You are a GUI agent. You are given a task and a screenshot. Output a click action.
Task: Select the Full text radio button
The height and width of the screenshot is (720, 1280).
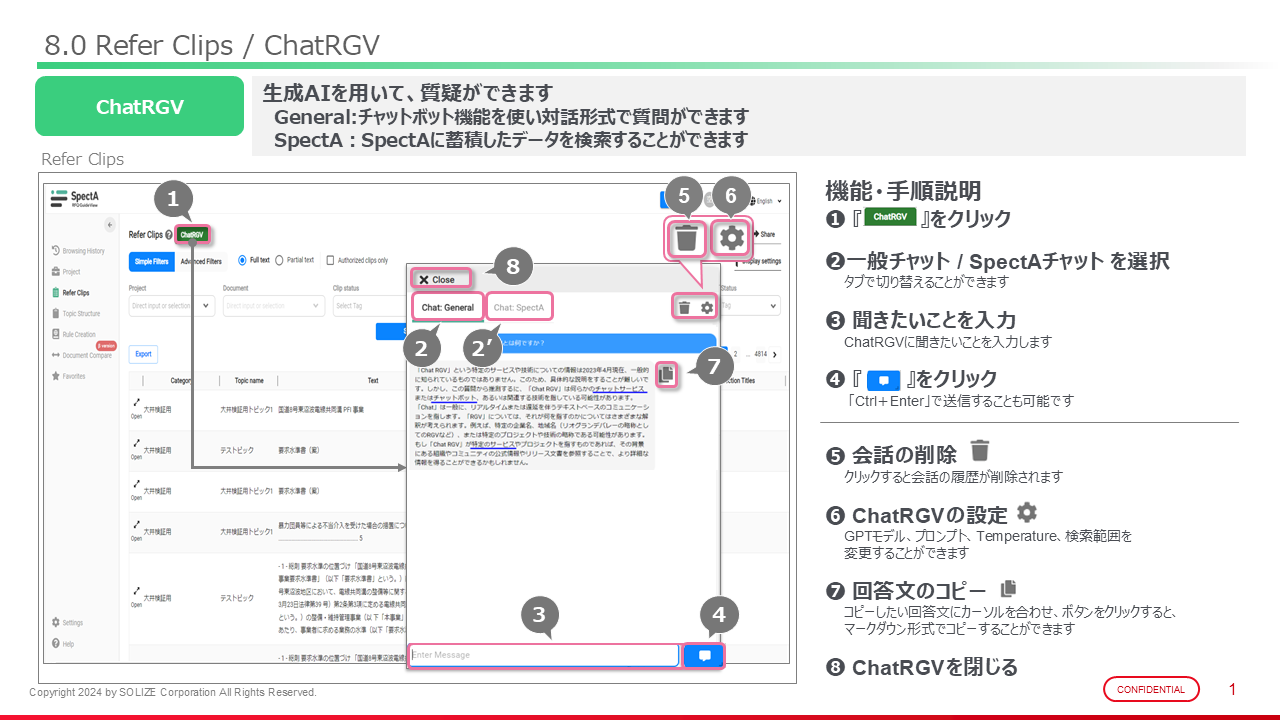point(243,260)
